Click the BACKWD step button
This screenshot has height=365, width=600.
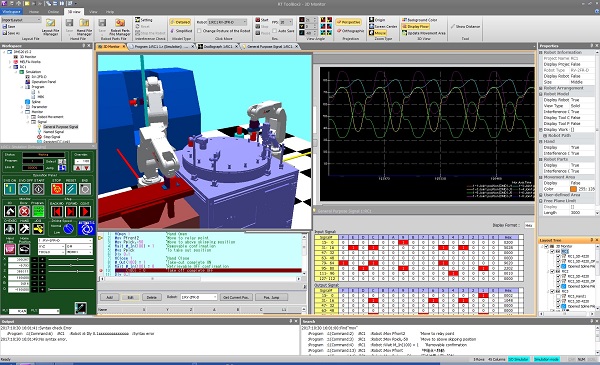tap(57, 211)
